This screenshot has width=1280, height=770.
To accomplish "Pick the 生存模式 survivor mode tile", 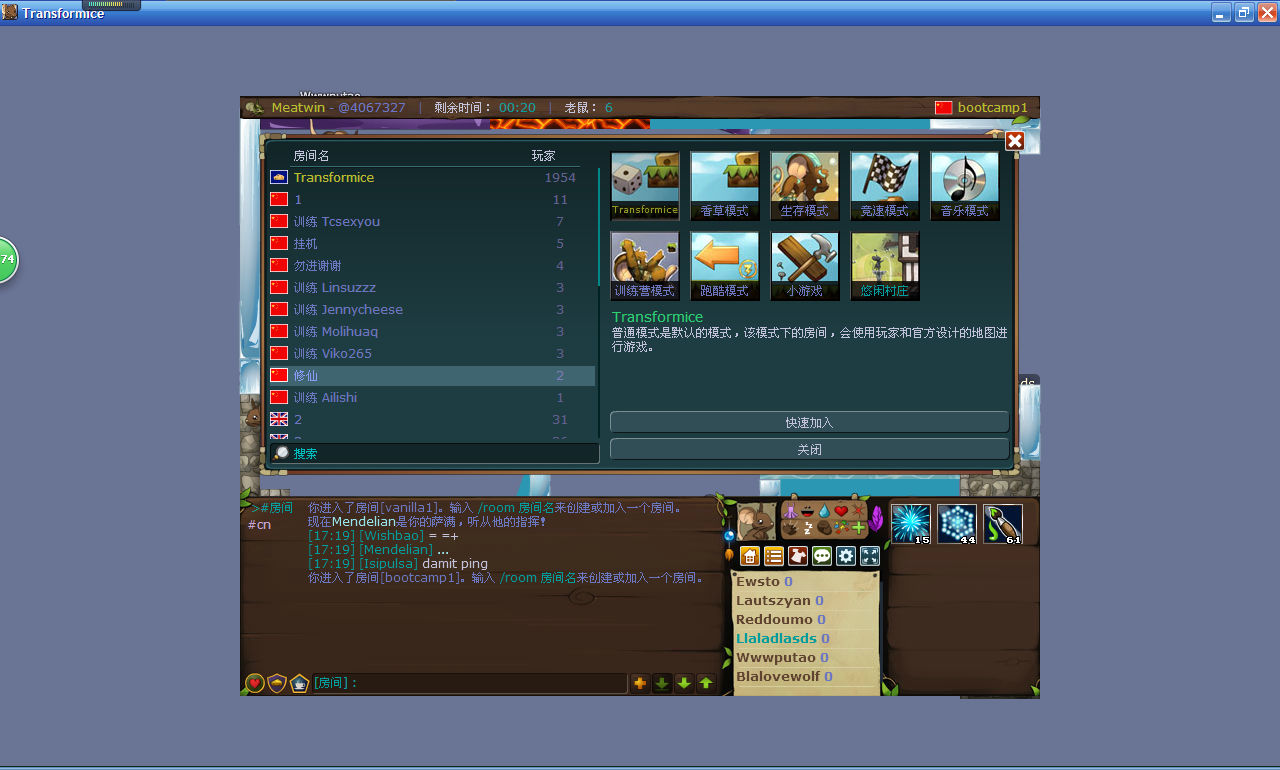I will 805,185.
